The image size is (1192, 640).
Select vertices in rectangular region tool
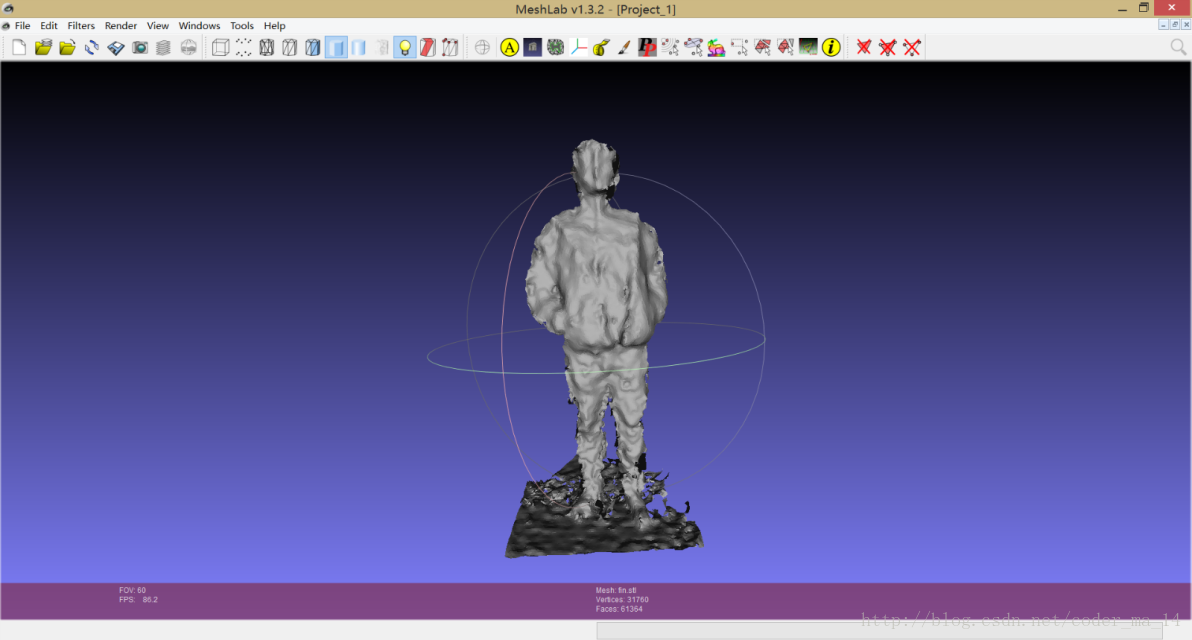click(739, 47)
